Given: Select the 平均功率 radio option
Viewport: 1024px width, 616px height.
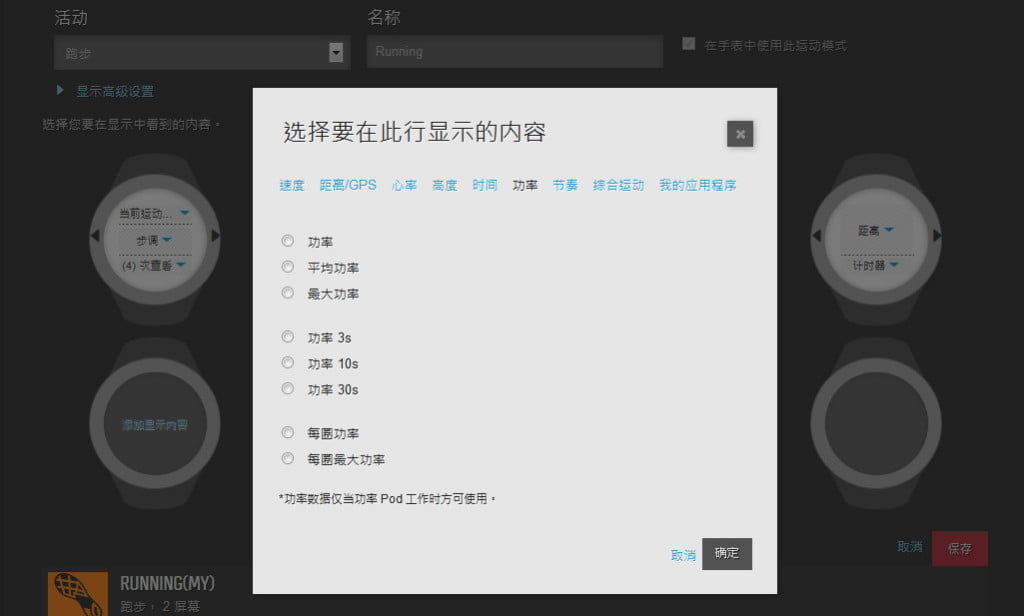Looking at the screenshot, I should point(288,267).
